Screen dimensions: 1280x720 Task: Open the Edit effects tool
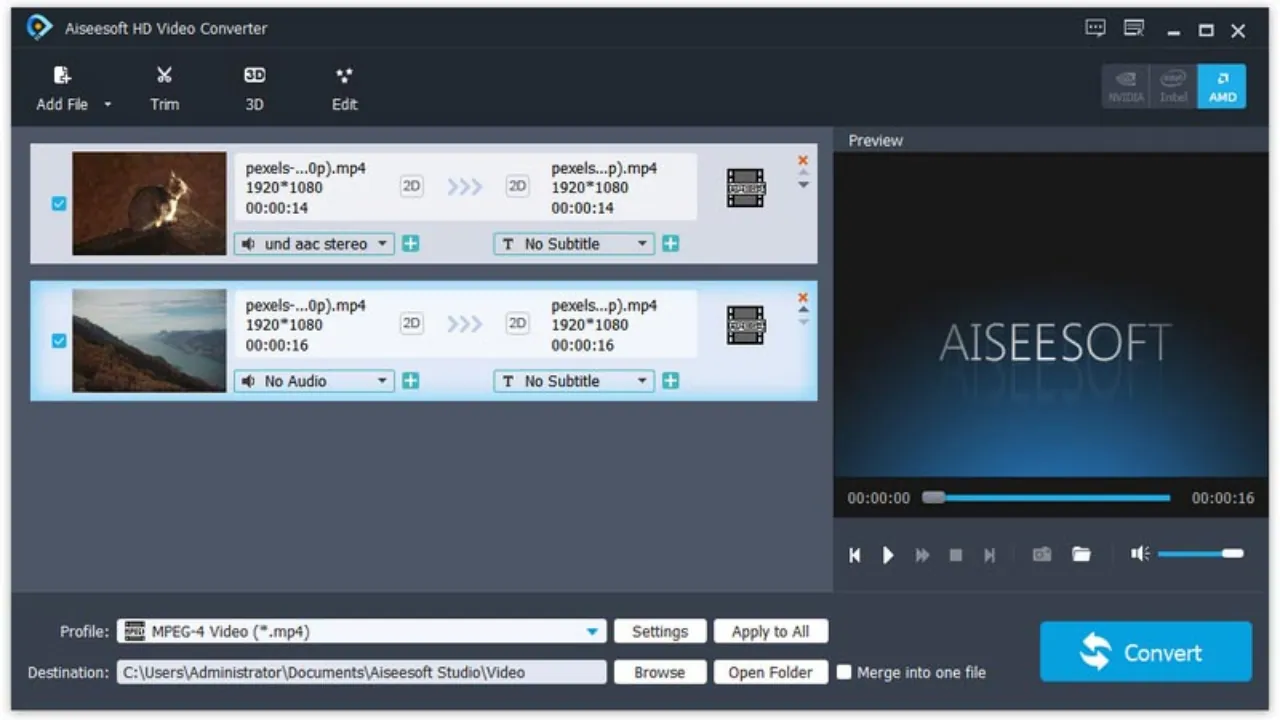click(x=344, y=88)
